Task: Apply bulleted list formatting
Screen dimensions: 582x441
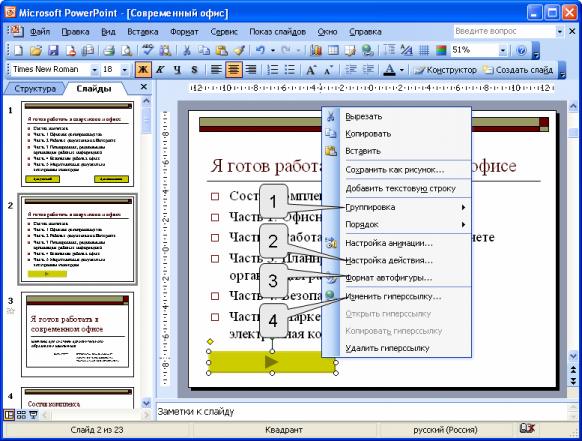Action: pos(290,70)
